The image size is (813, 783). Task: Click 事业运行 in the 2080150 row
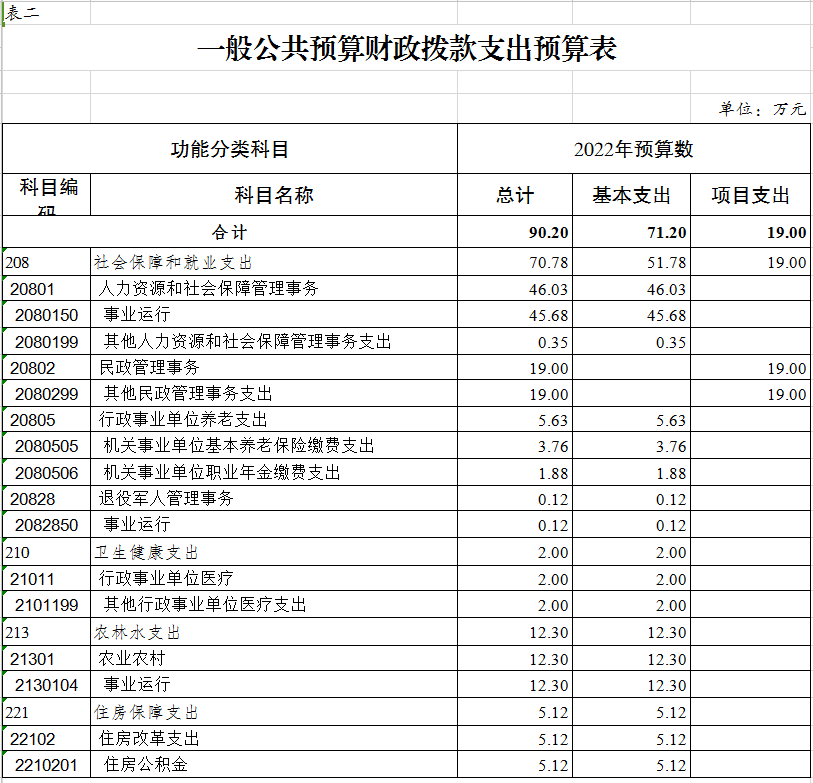[x=137, y=314]
